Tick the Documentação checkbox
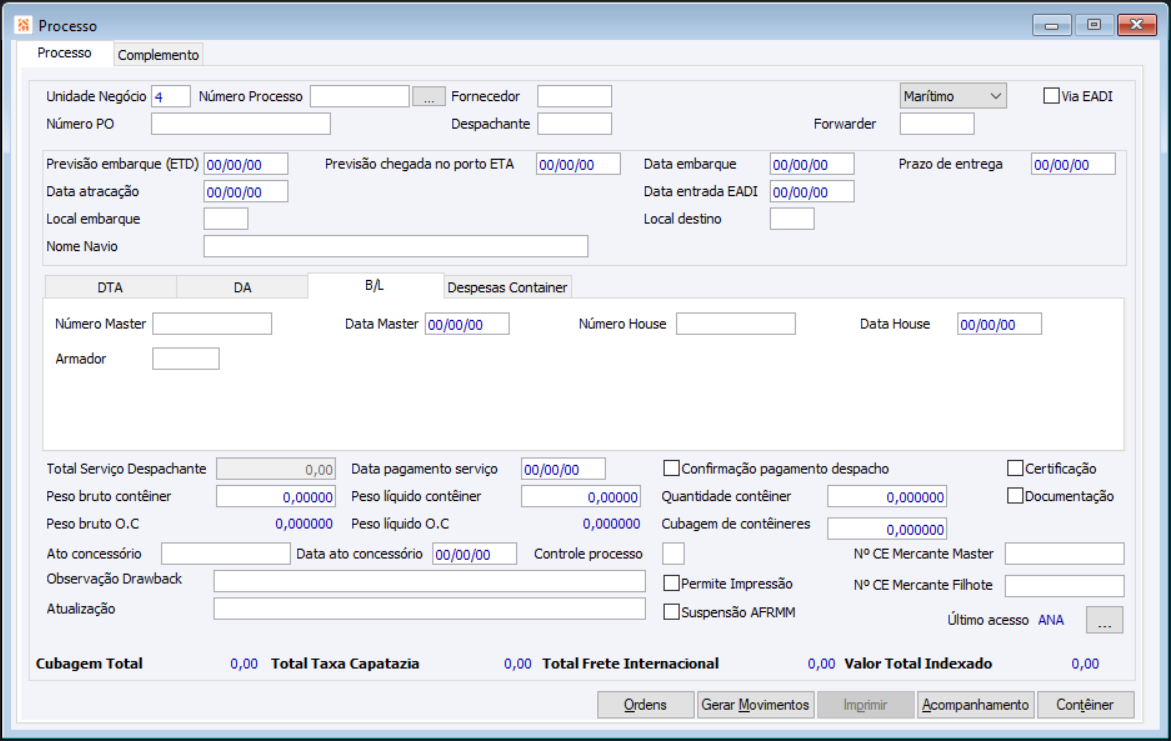 [1016, 496]
